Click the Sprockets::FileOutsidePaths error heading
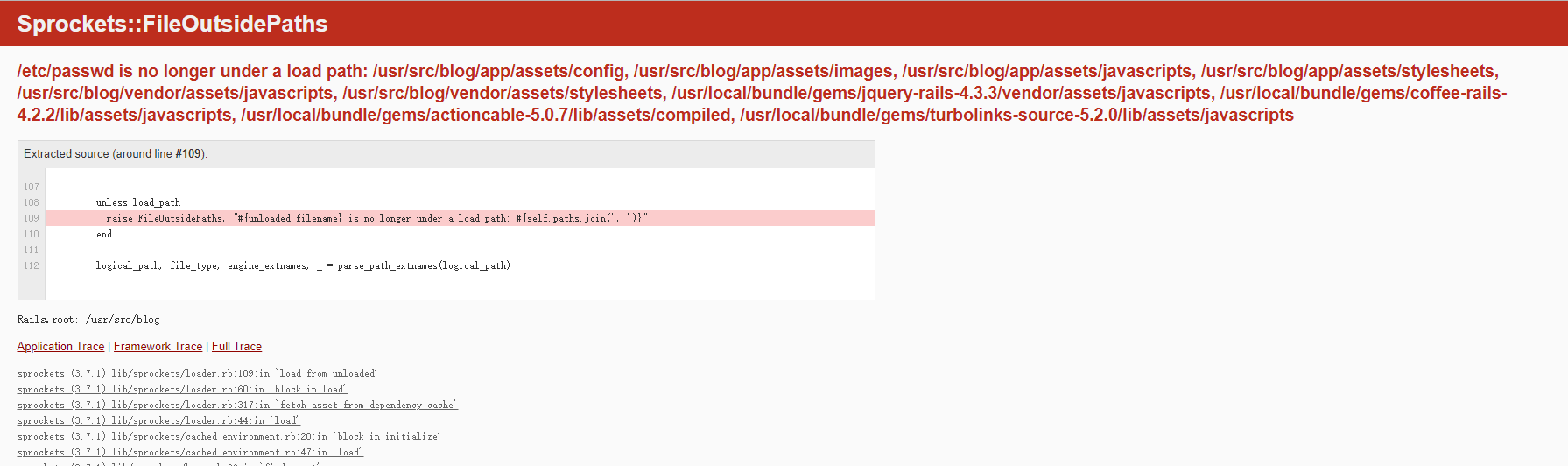This screenshot has width=1568, height=466. [172, 24]
